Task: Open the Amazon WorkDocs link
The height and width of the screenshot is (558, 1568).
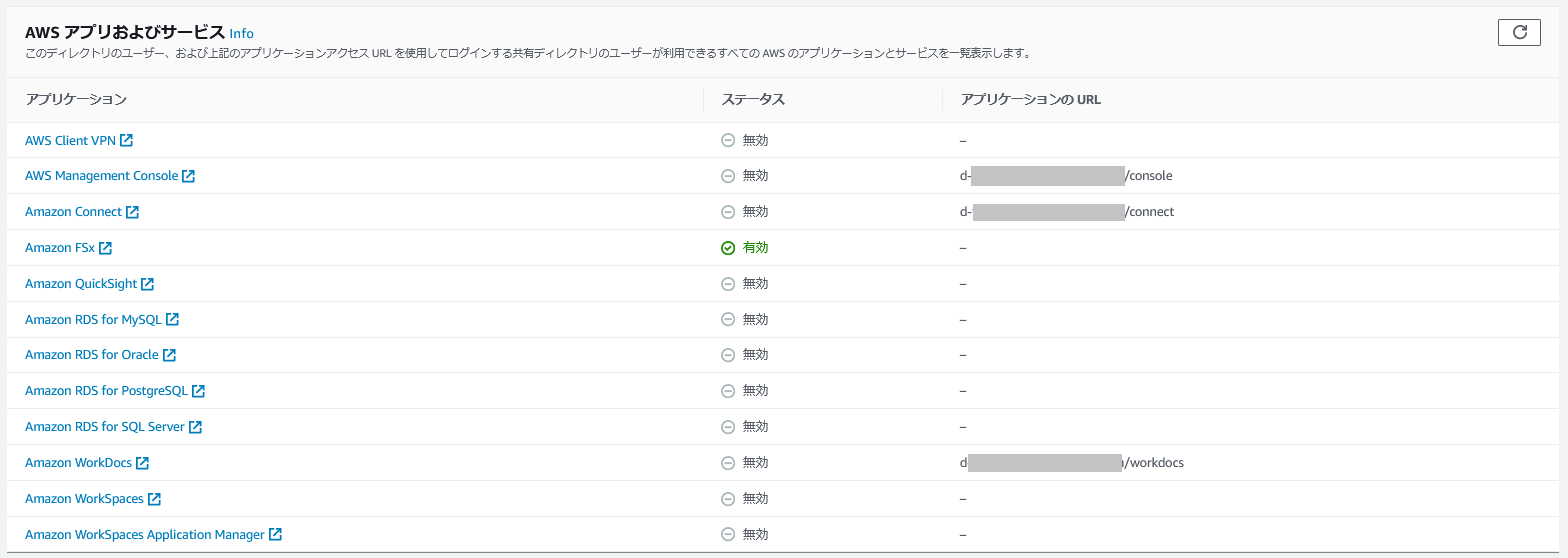Action: [x=87, y=463]
